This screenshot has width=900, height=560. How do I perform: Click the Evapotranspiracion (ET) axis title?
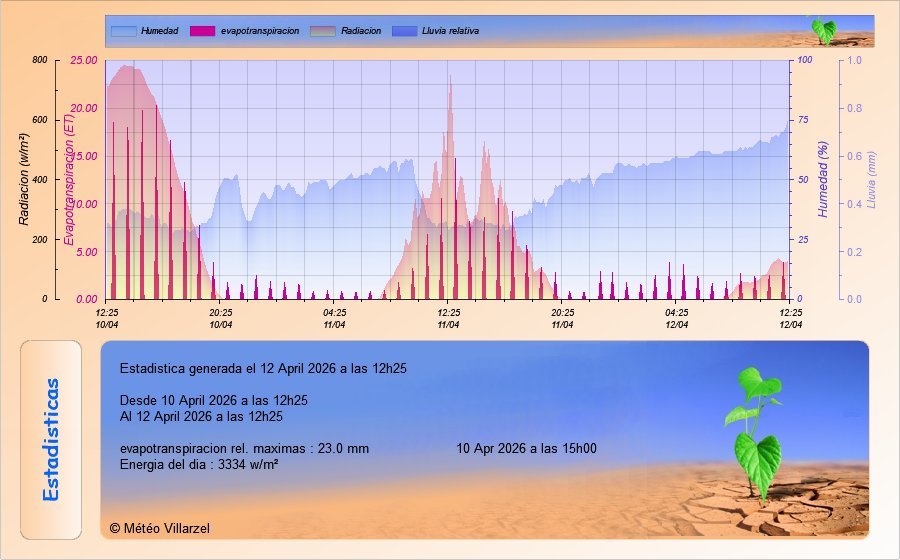pyautogui.click(x=69, y=178)
